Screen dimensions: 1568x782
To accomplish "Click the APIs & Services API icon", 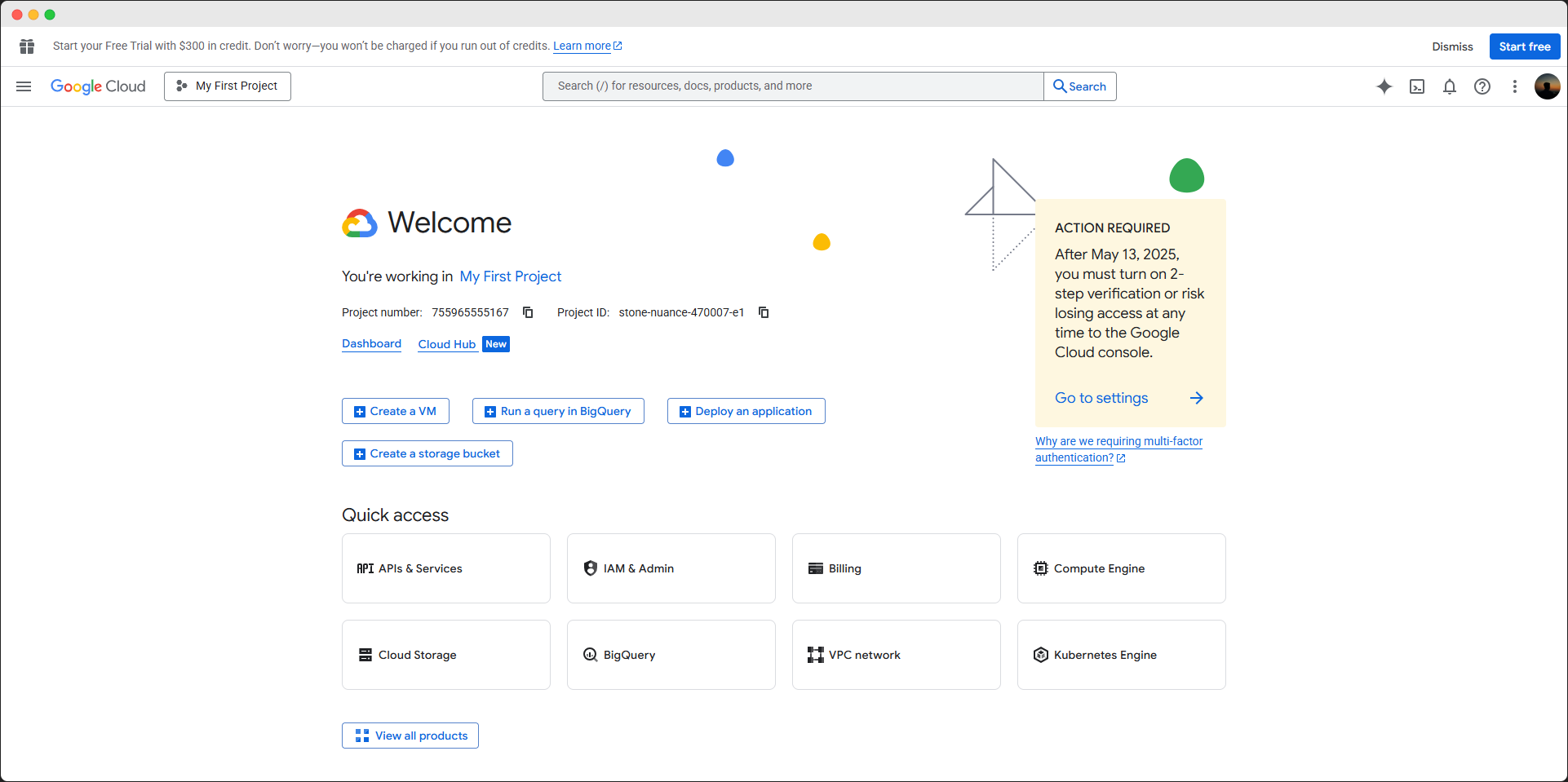I will point(365,568).
